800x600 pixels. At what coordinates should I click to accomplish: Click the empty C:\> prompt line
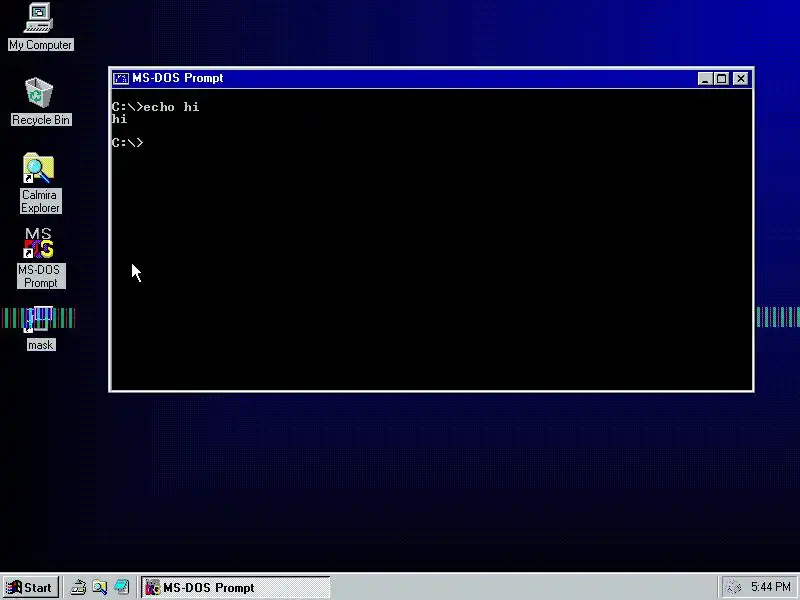128,143
